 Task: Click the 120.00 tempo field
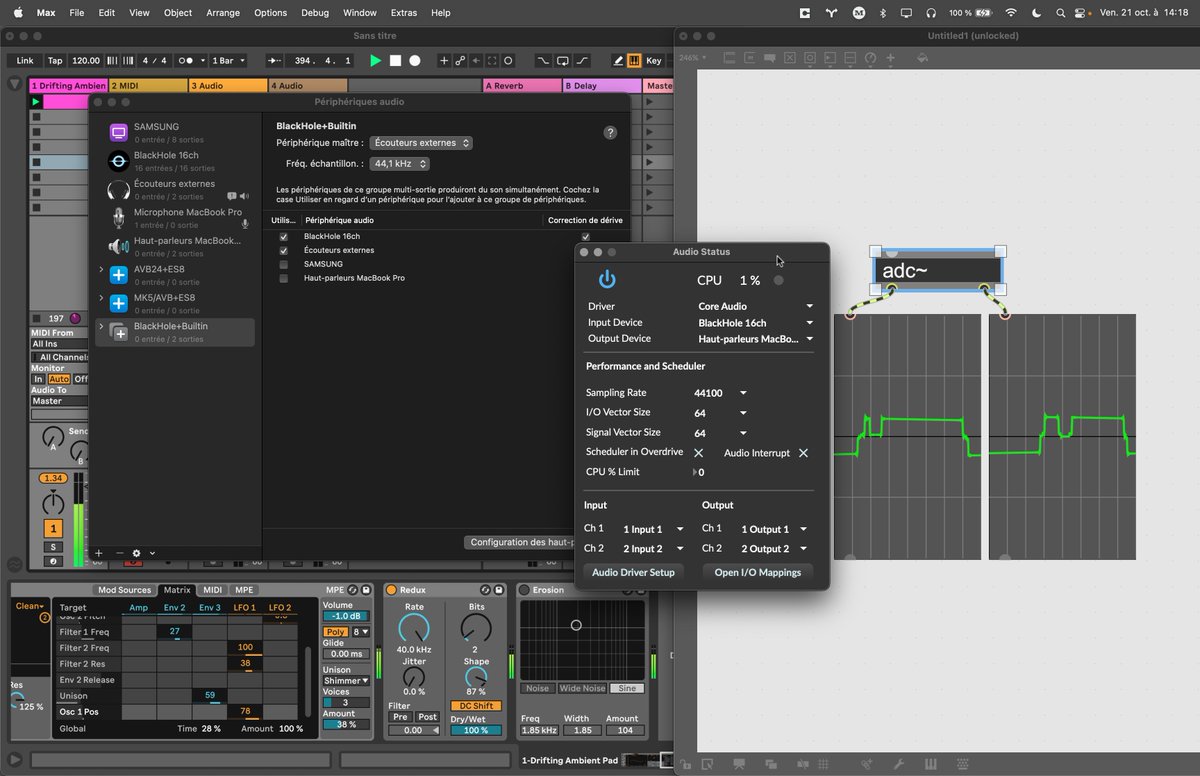coord(86,61)
